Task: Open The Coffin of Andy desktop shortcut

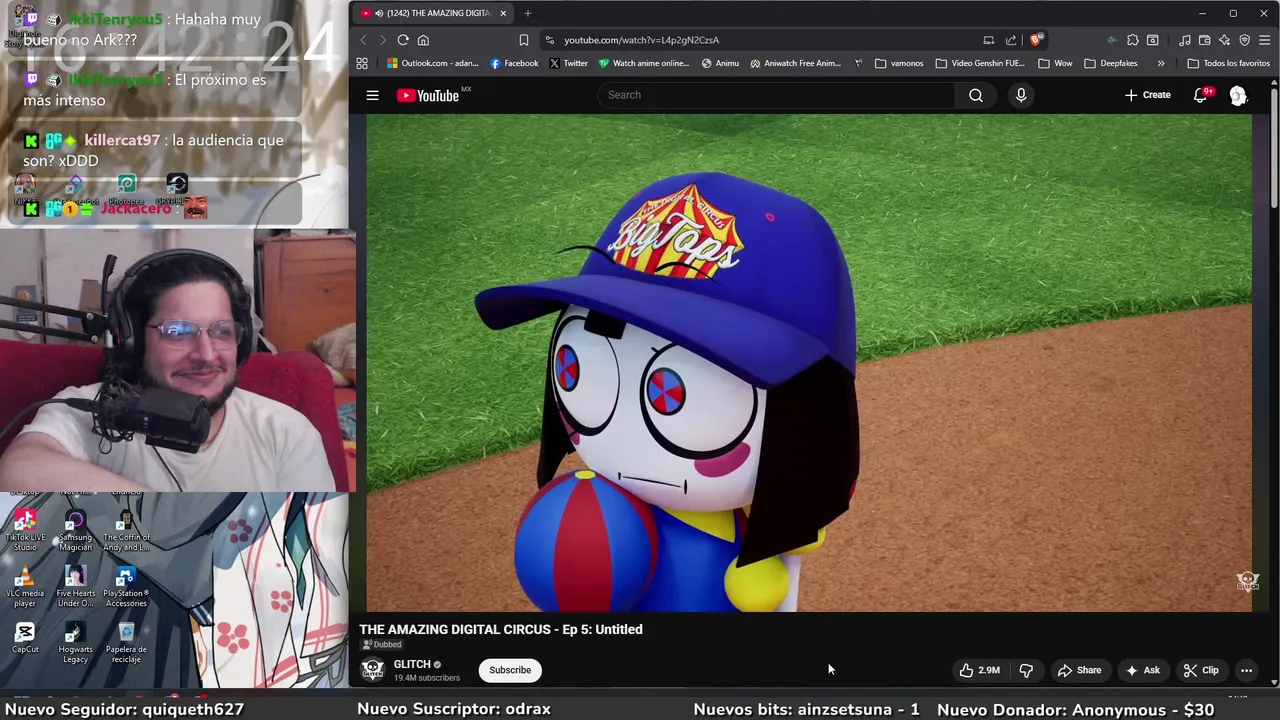Action: pyautogui.click(x=126, y=530)
